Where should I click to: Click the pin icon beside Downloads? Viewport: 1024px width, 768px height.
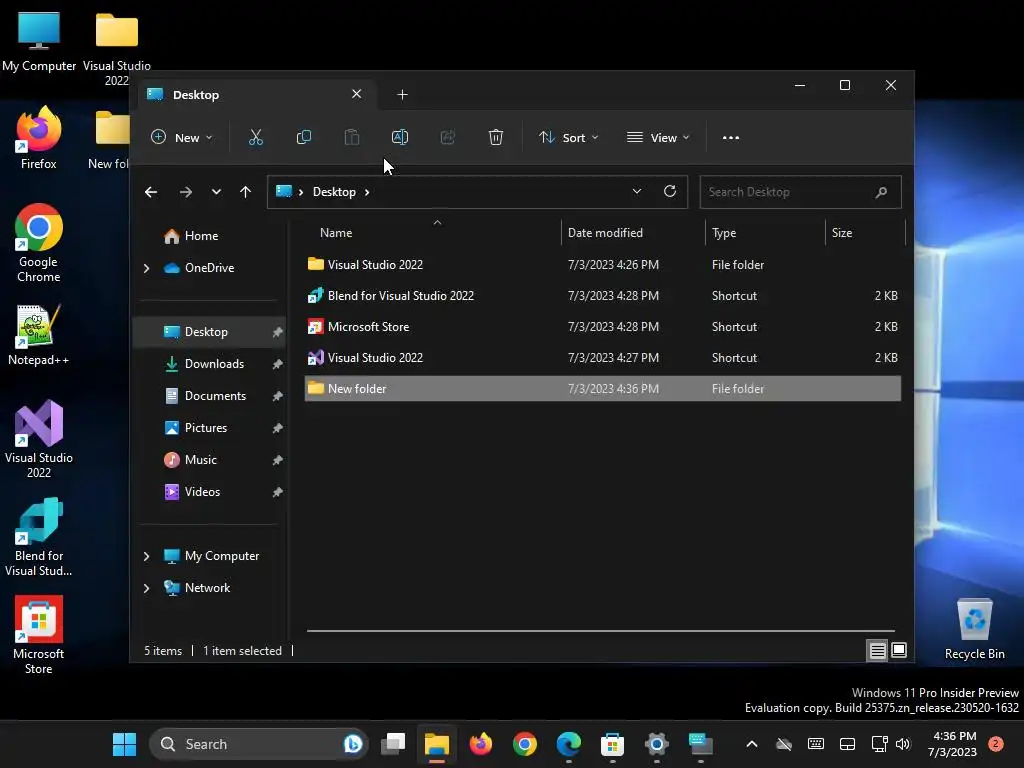(278, 364)
